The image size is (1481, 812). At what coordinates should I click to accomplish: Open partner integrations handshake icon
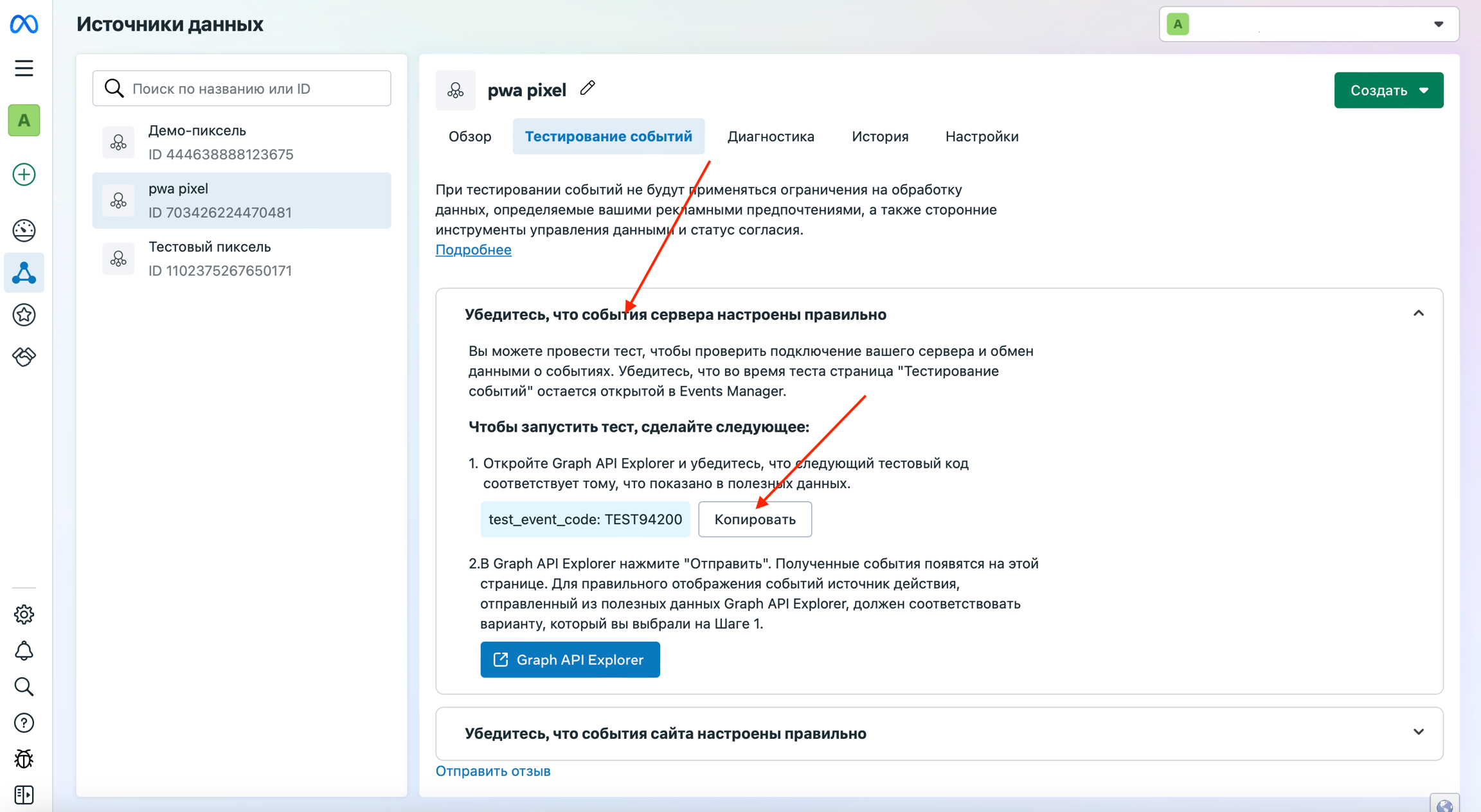click(24, 357)
